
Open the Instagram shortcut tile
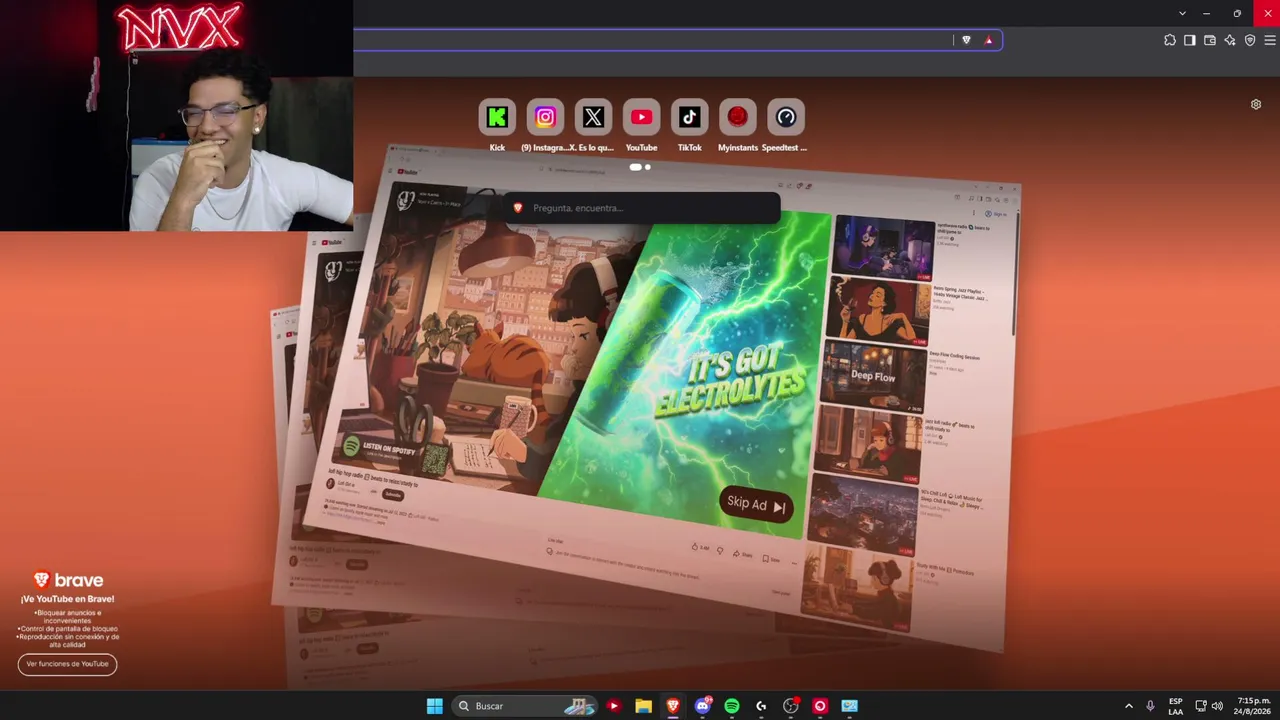[x=545, y=117]
